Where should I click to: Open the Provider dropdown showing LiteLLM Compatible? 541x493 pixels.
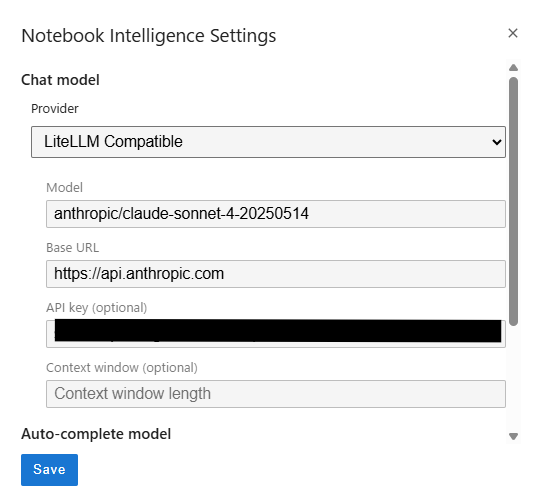click(268, 142)
